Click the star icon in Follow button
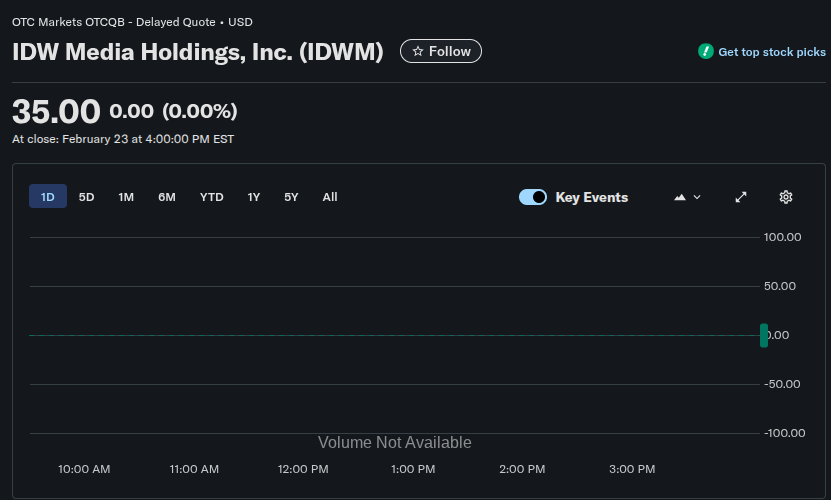 click(x=418, y=51)
